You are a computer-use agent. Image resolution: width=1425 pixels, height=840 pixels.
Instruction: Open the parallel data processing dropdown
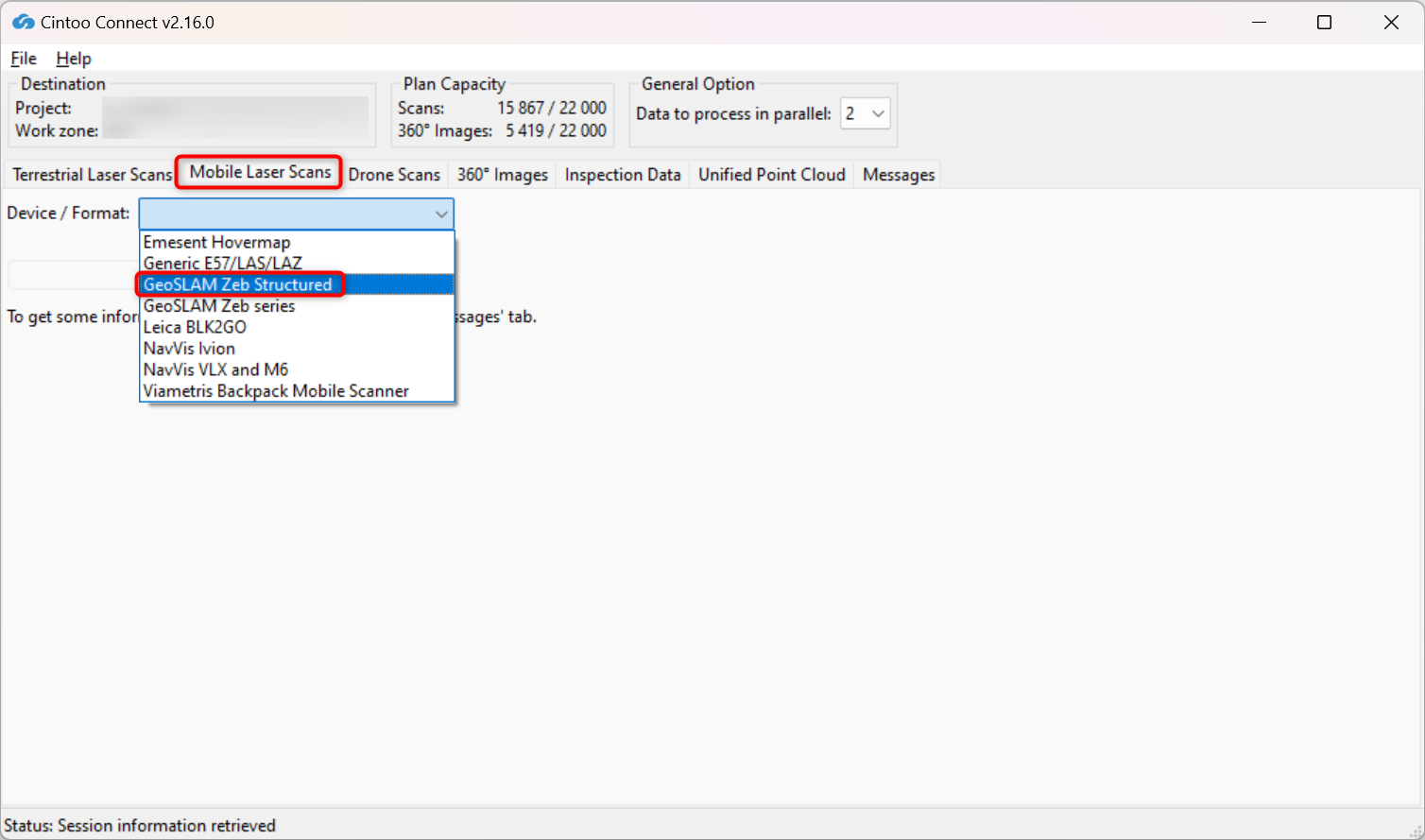coord(866,113)
